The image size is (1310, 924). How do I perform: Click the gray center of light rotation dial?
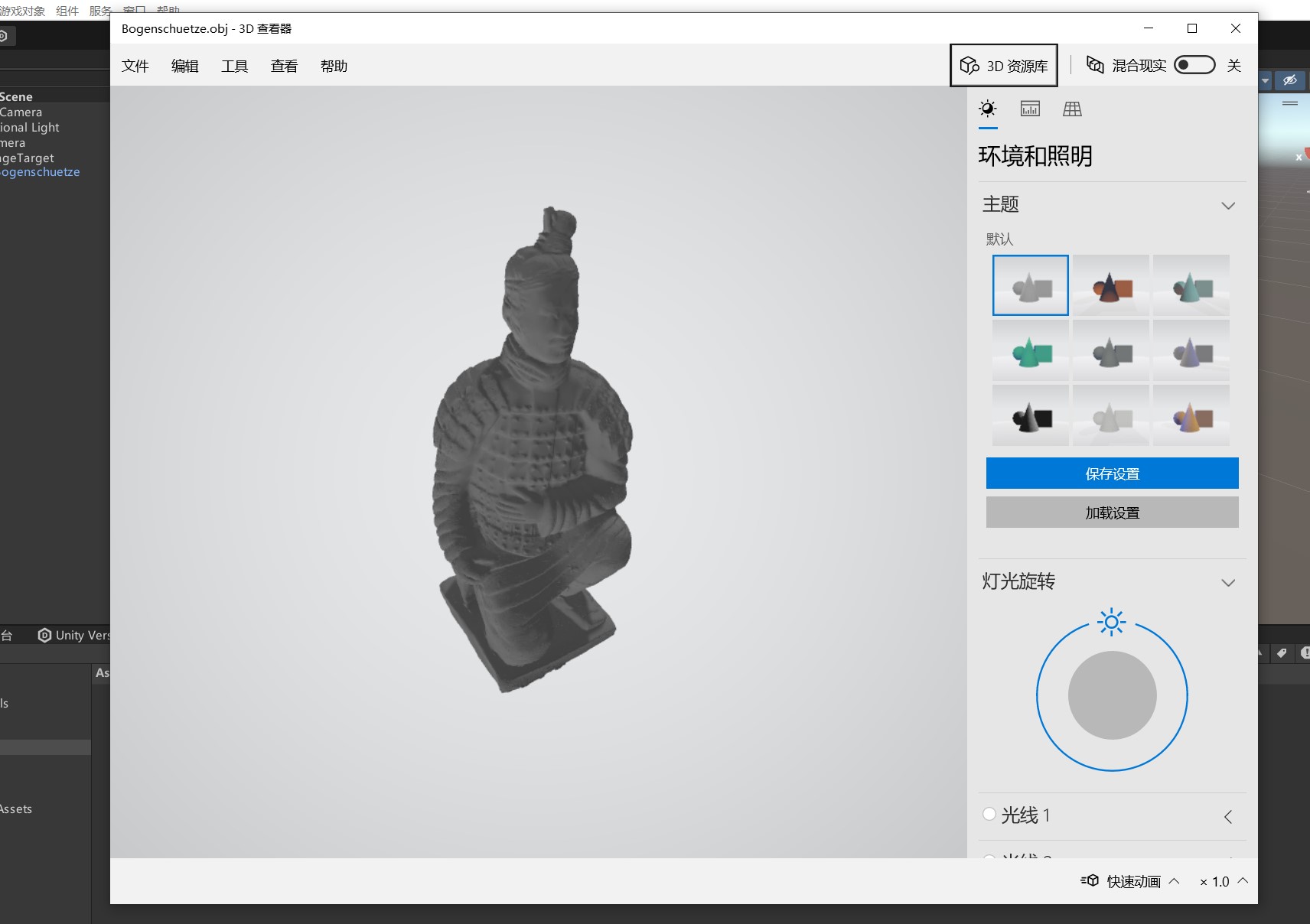pos(1112,695)
